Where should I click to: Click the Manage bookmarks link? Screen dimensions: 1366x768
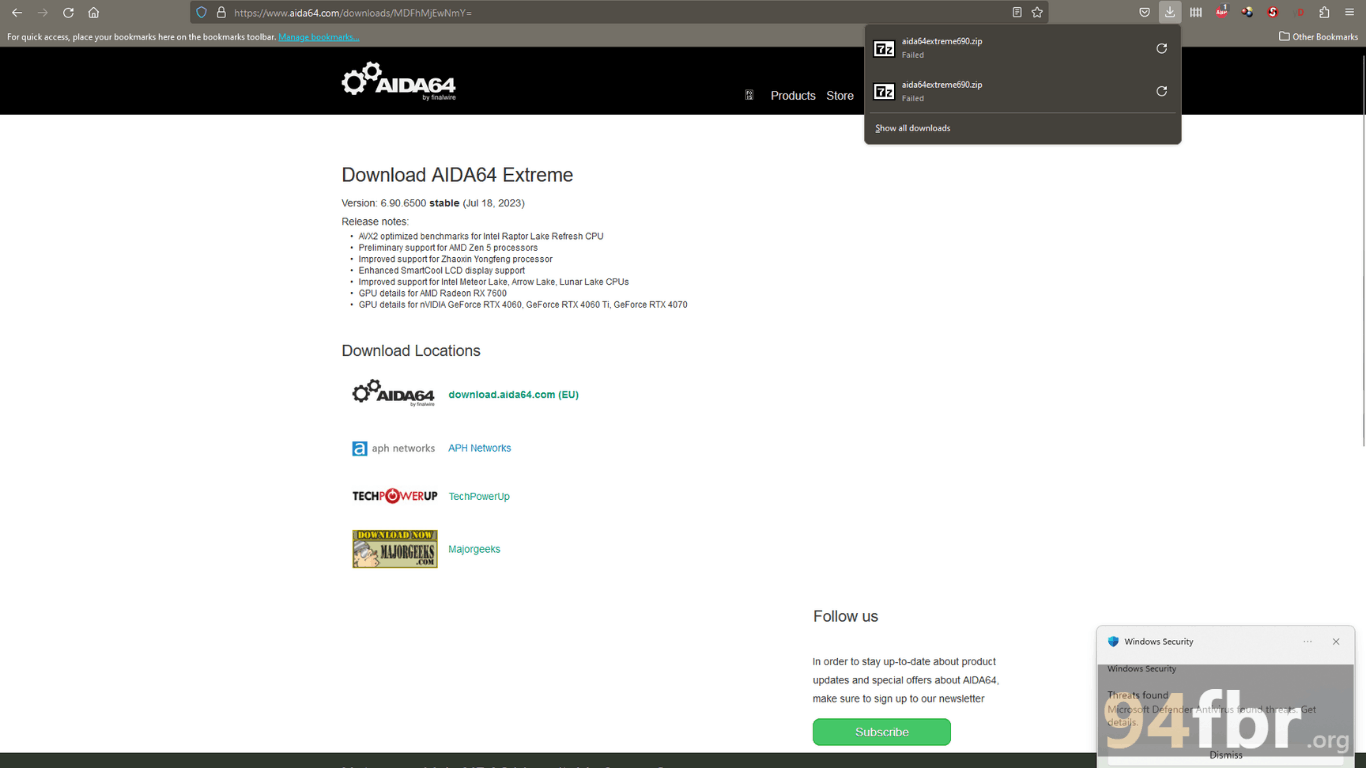point(319,37)
